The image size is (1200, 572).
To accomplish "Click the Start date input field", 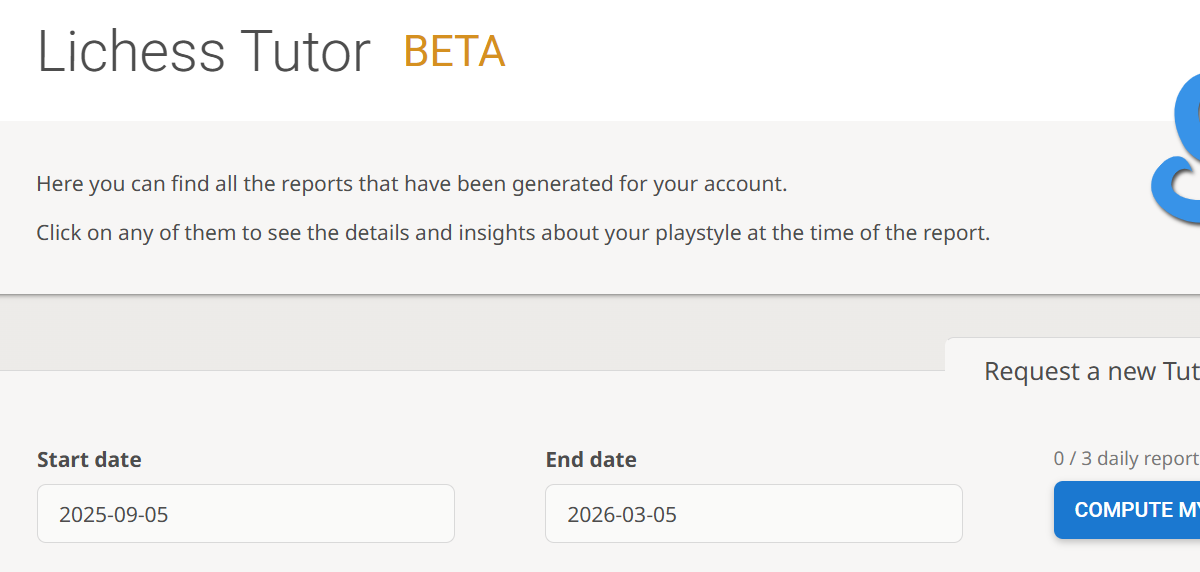I will click(x=245, y=514).
